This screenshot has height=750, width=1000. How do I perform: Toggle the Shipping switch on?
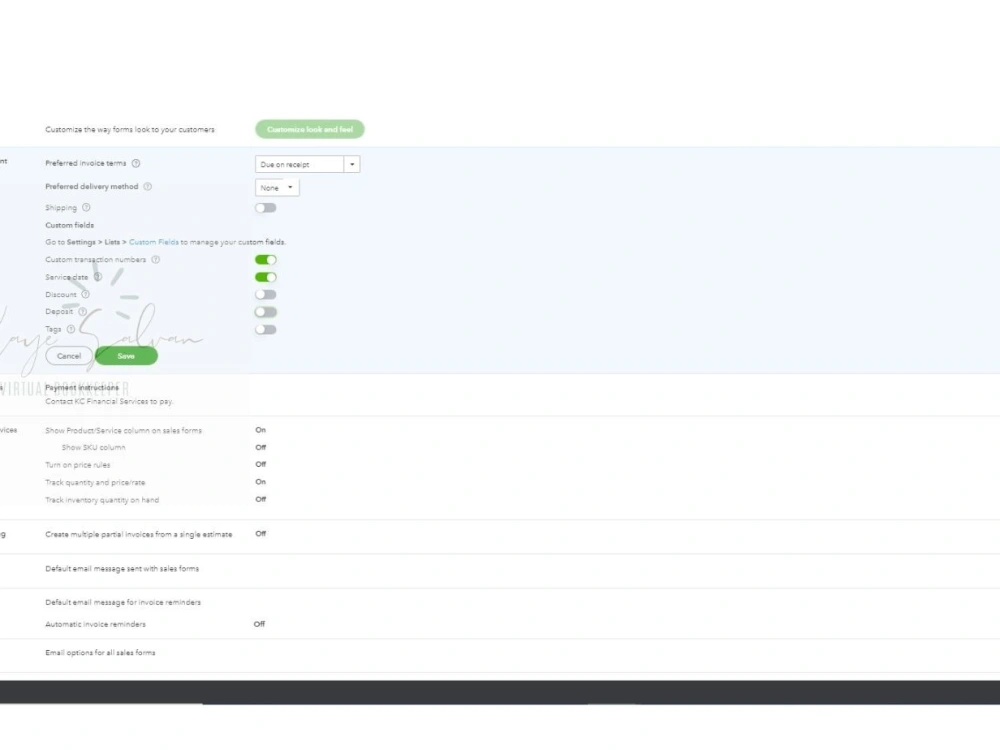coord(265,208)
